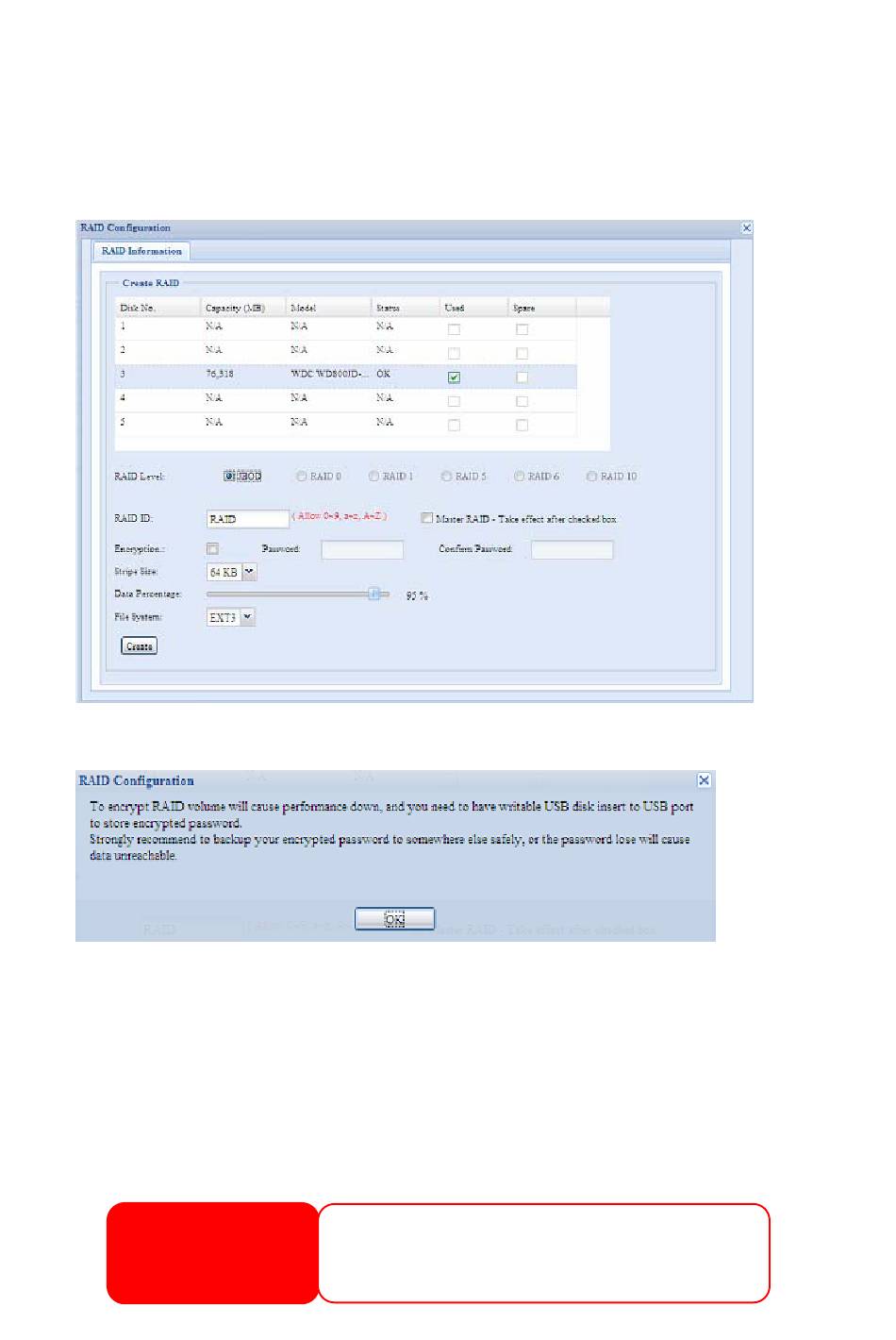The height and width of the screenshot is (1340, 896).
Task: Click the OK status of disk 3
Action: (x=383, y=375)
